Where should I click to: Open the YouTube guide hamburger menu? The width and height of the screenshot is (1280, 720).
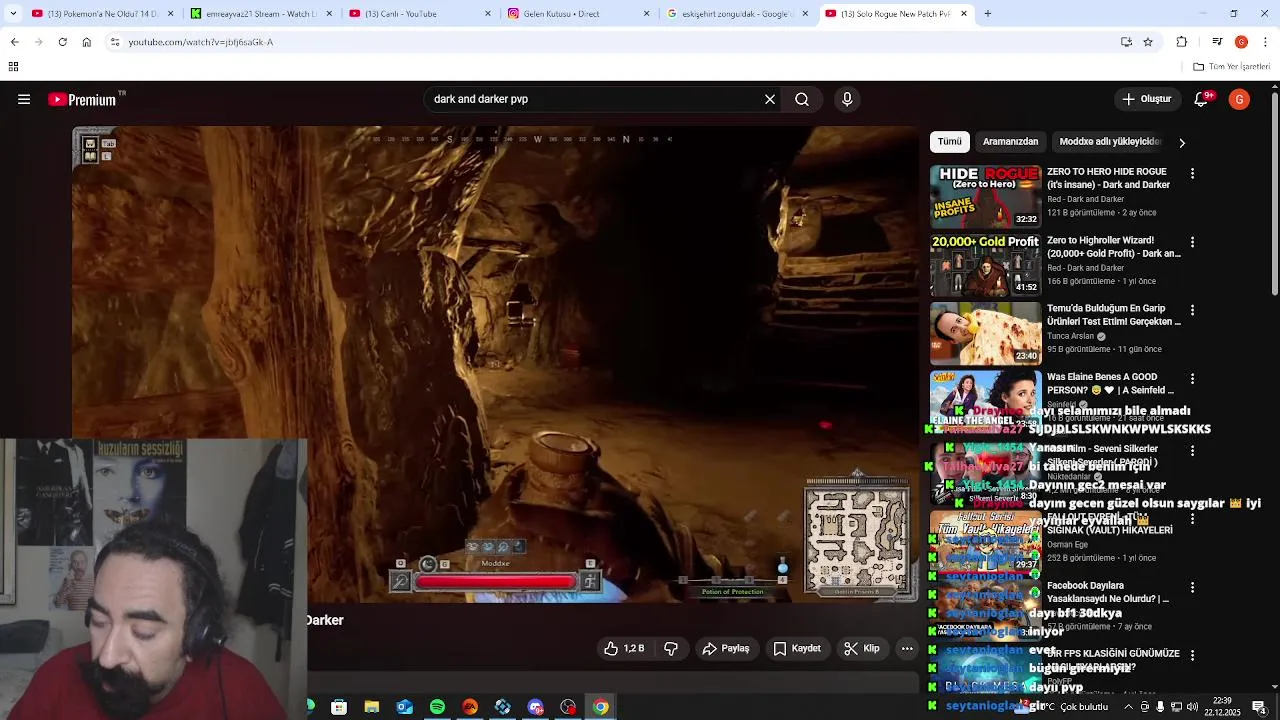point(24,99)
